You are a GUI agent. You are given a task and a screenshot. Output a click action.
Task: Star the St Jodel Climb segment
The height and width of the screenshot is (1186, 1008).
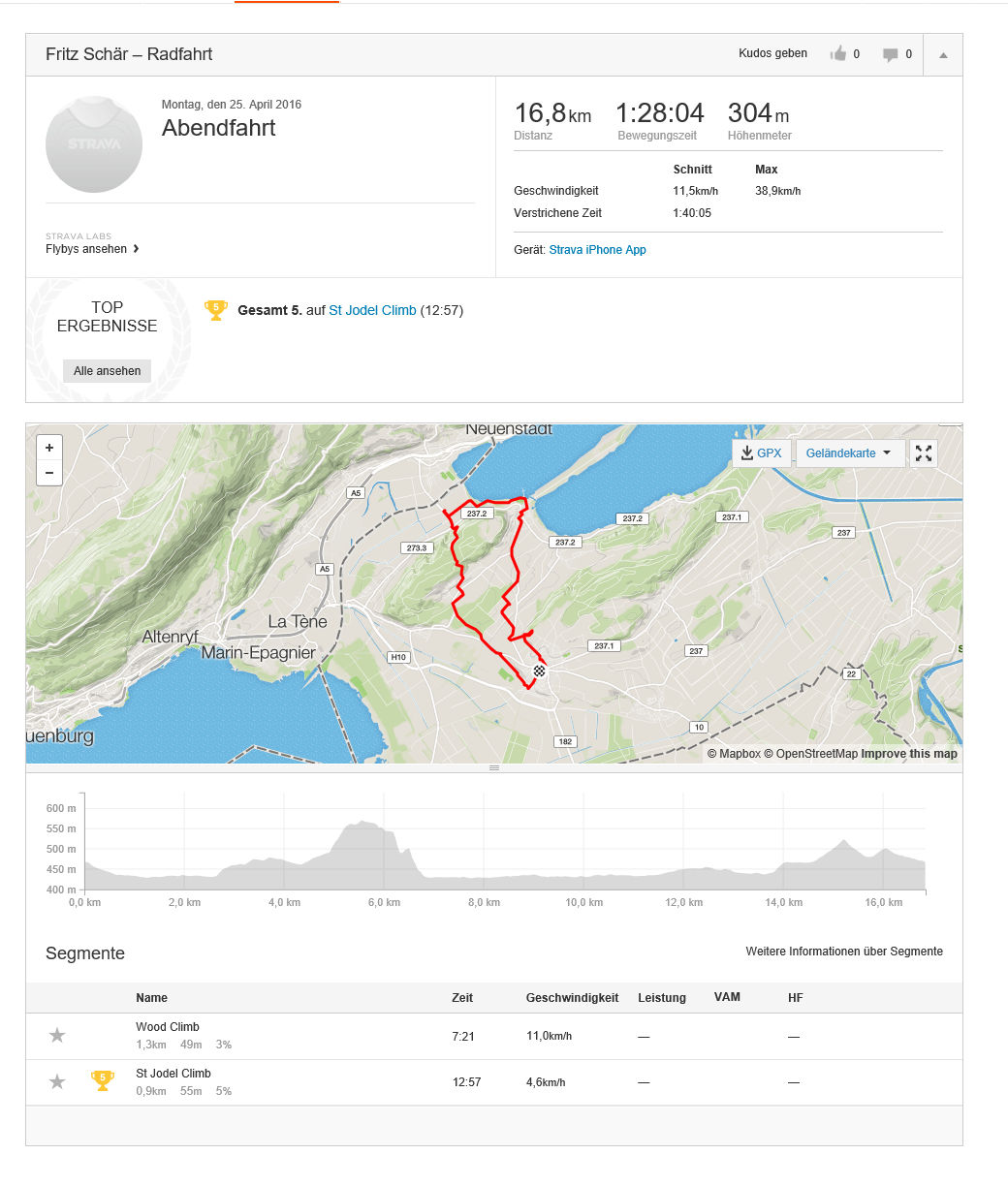[x=57, y=1081]
